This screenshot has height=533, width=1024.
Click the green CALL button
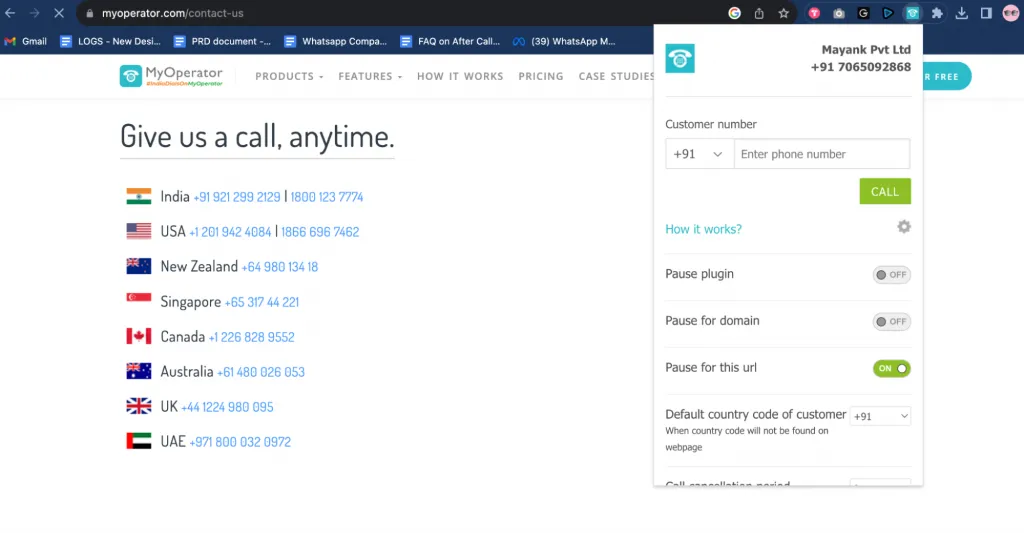885,191
